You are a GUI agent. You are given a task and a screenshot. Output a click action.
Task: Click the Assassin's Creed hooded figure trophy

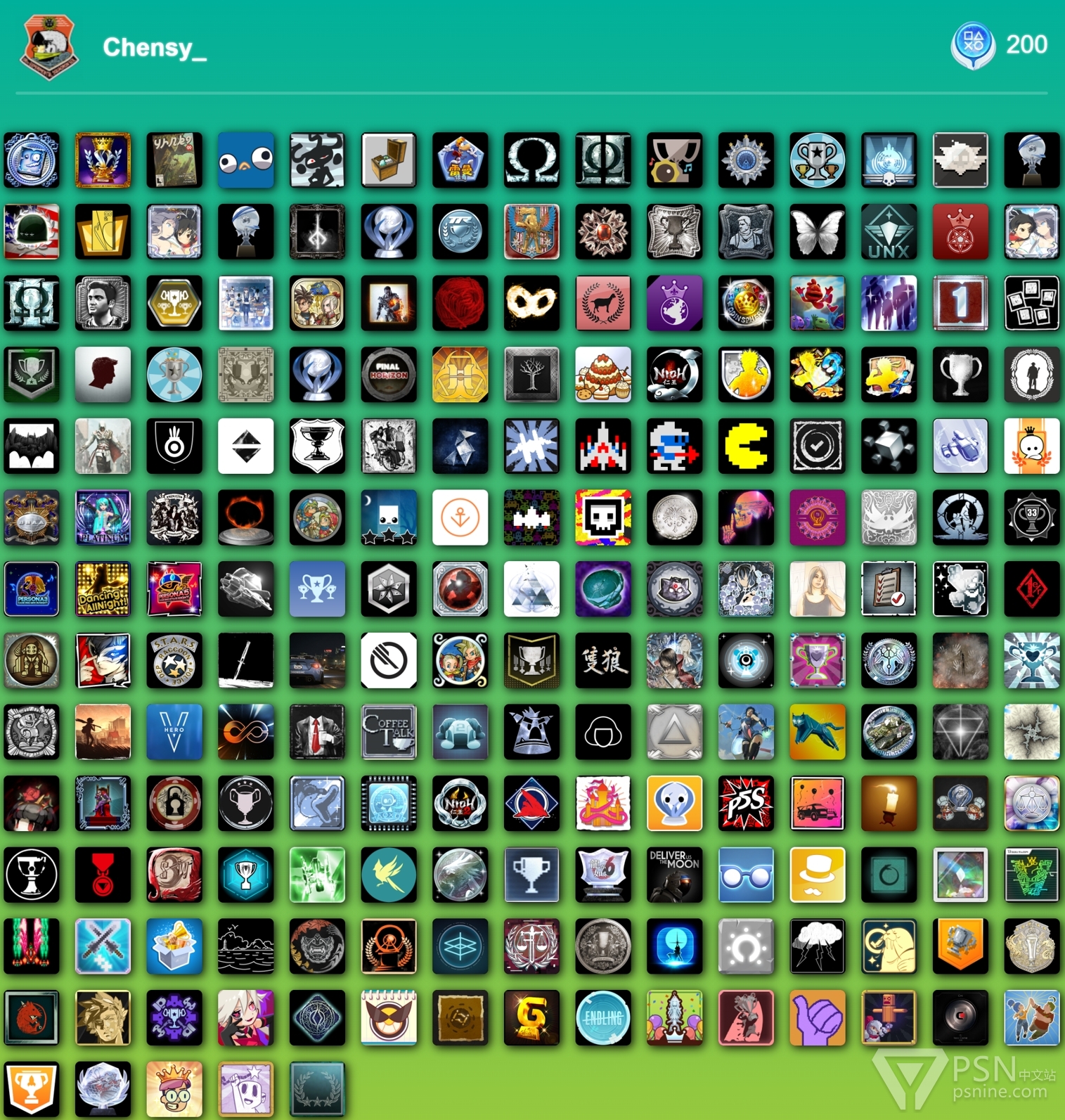103,446
